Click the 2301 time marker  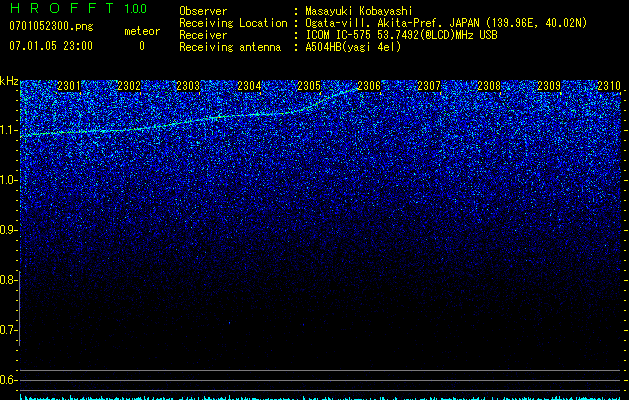coord(69,86)
